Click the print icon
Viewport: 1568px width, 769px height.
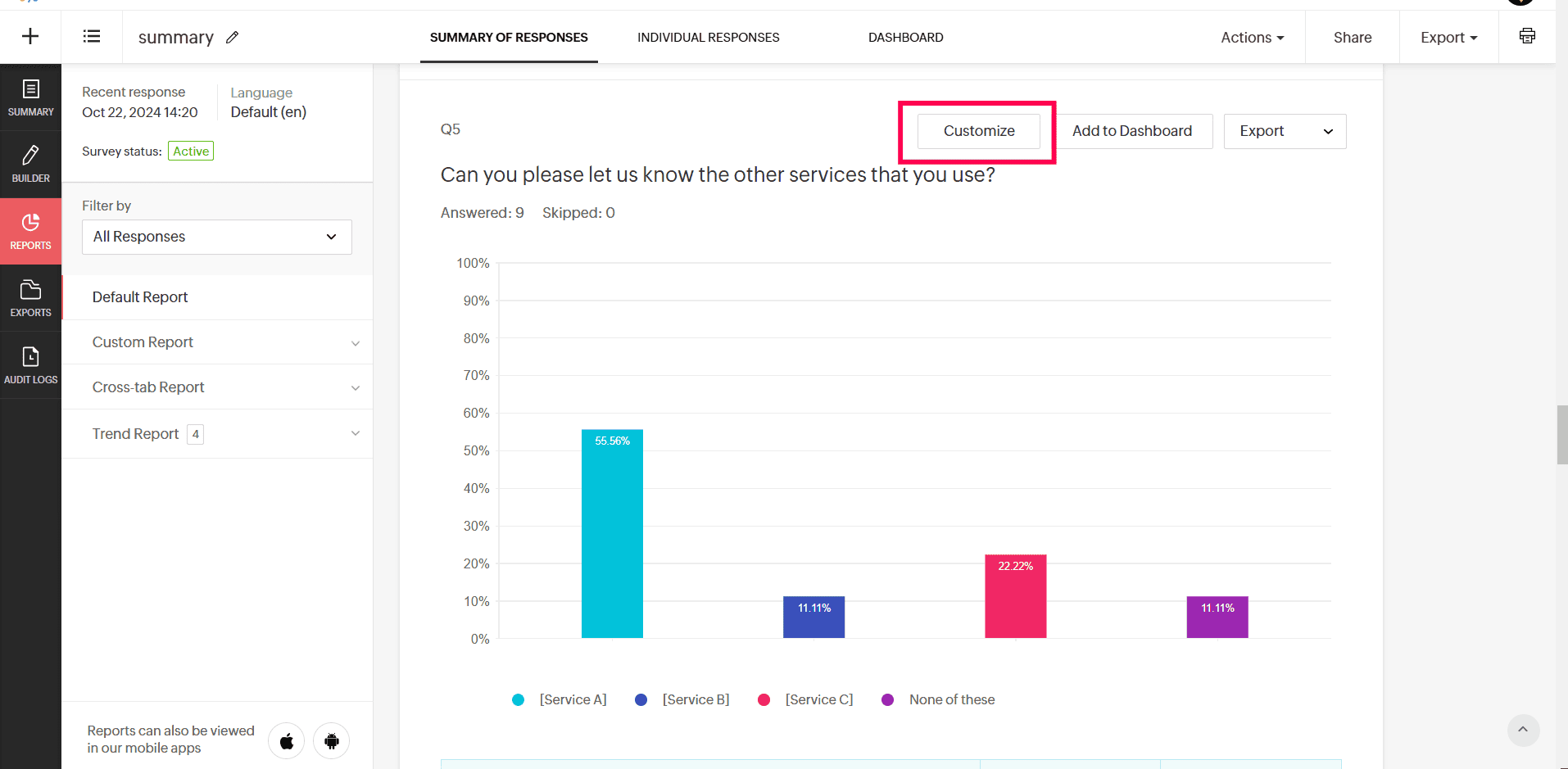point(1527,36)
